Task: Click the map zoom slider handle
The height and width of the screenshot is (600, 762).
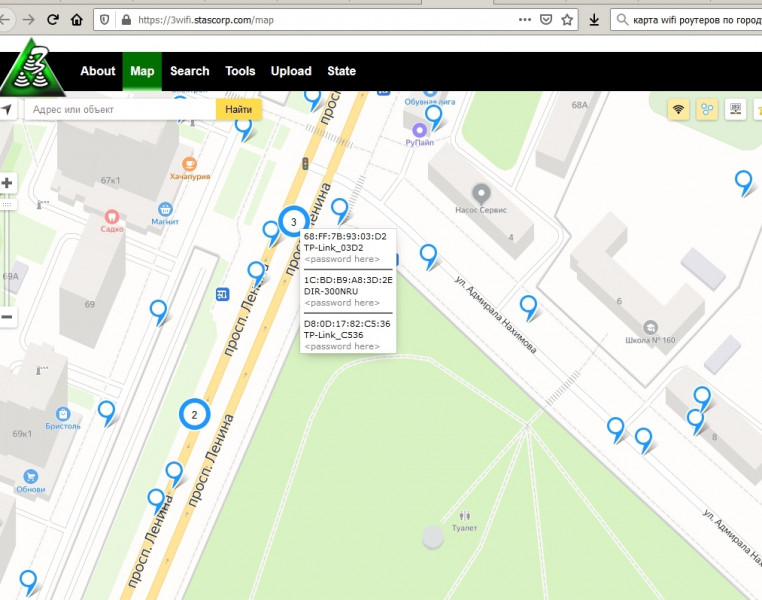Action: coord(7,204)
